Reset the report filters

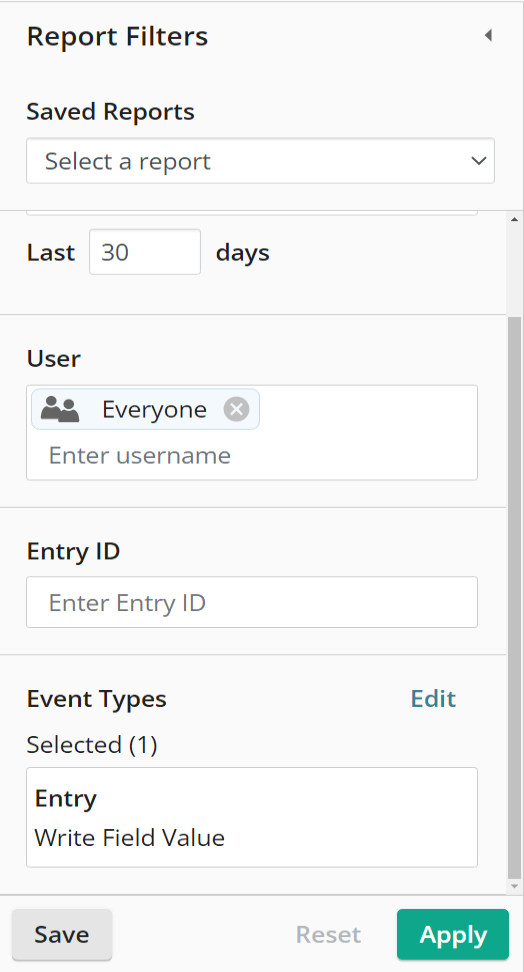pyautogui.click(x=329, y=934)
